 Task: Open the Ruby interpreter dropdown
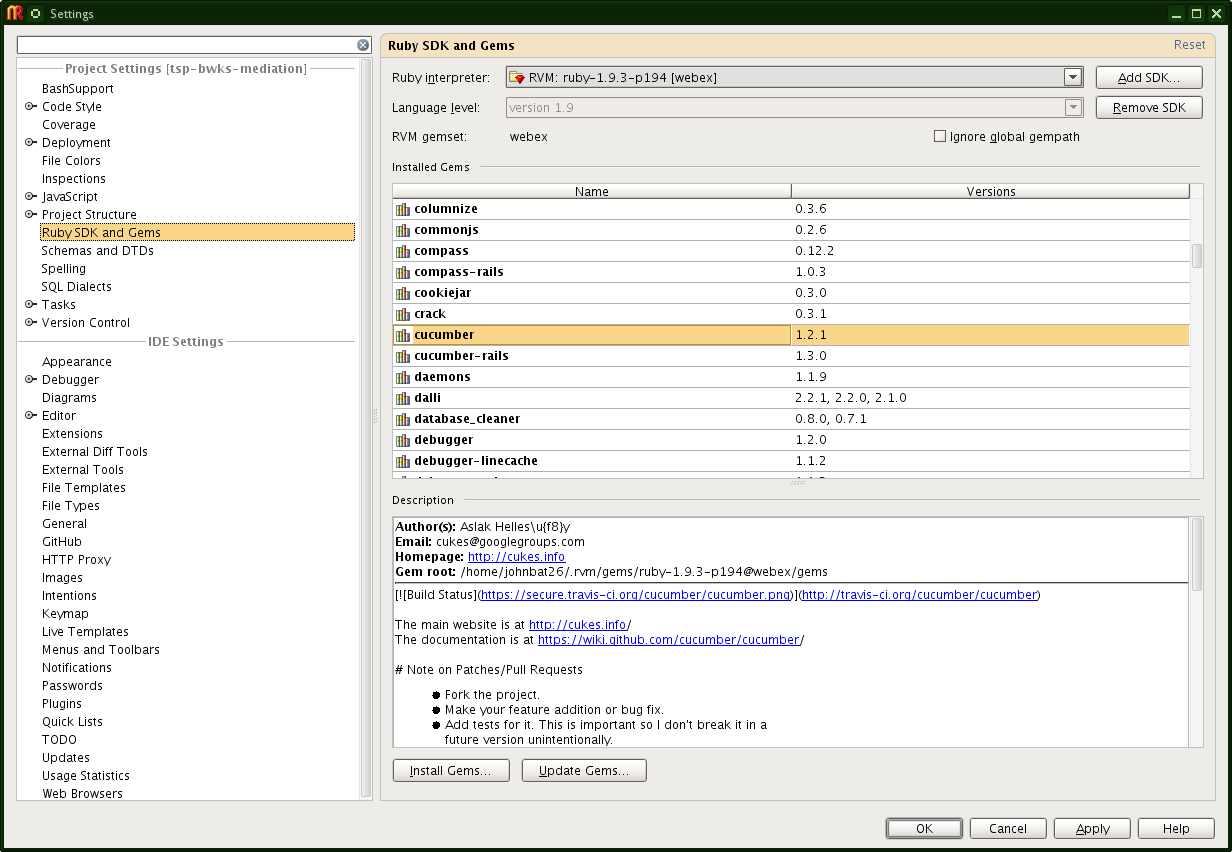1072,77
